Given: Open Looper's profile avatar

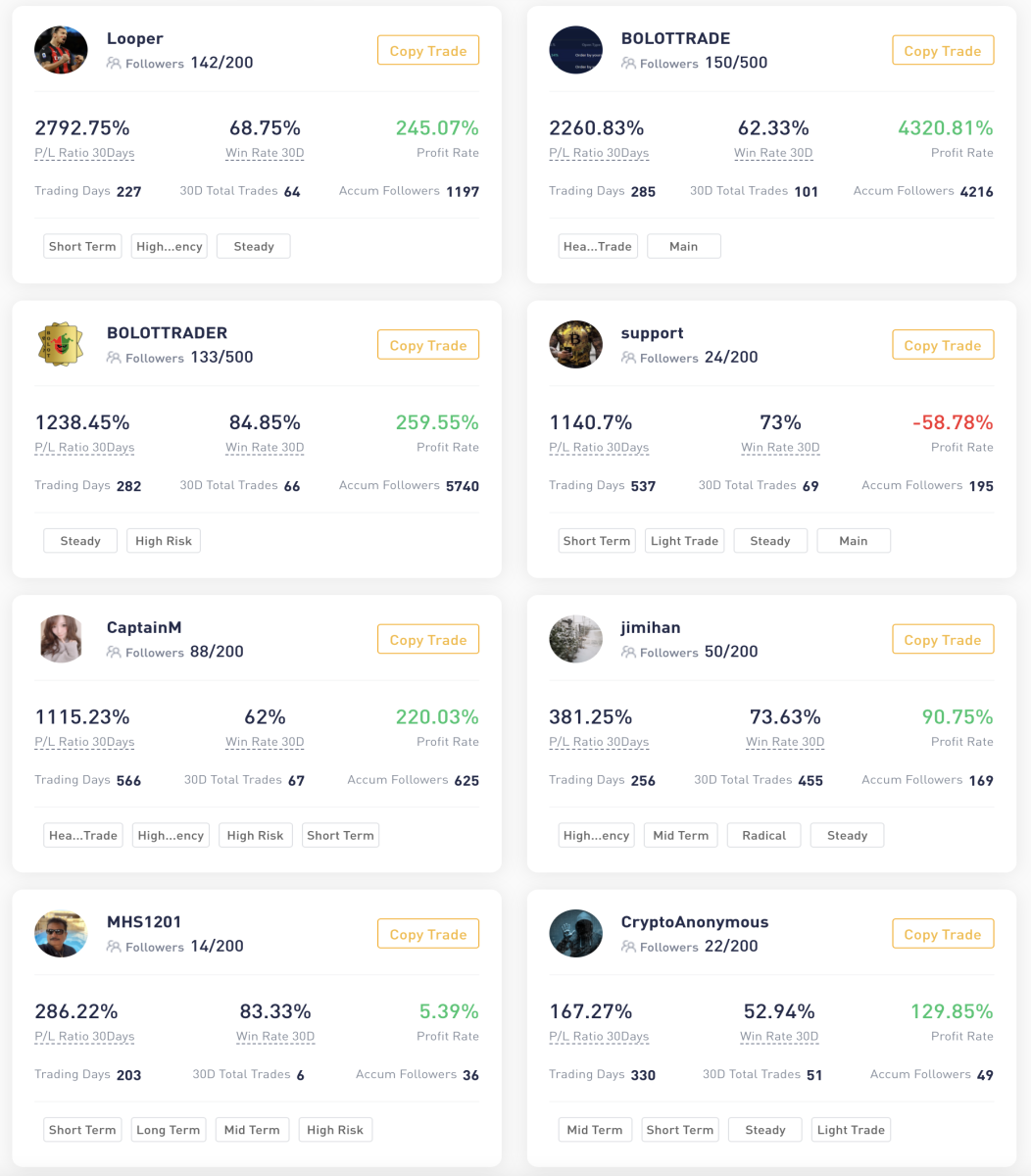Looking at the screenshot, I should pyautogui.click(x=61, y=50).
